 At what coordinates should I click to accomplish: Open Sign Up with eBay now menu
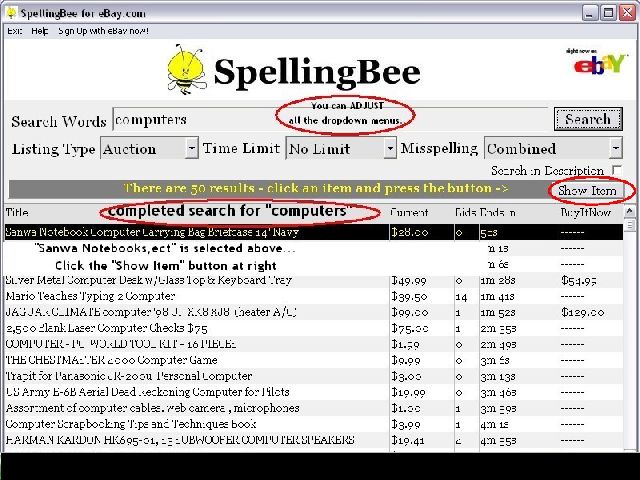103,31
